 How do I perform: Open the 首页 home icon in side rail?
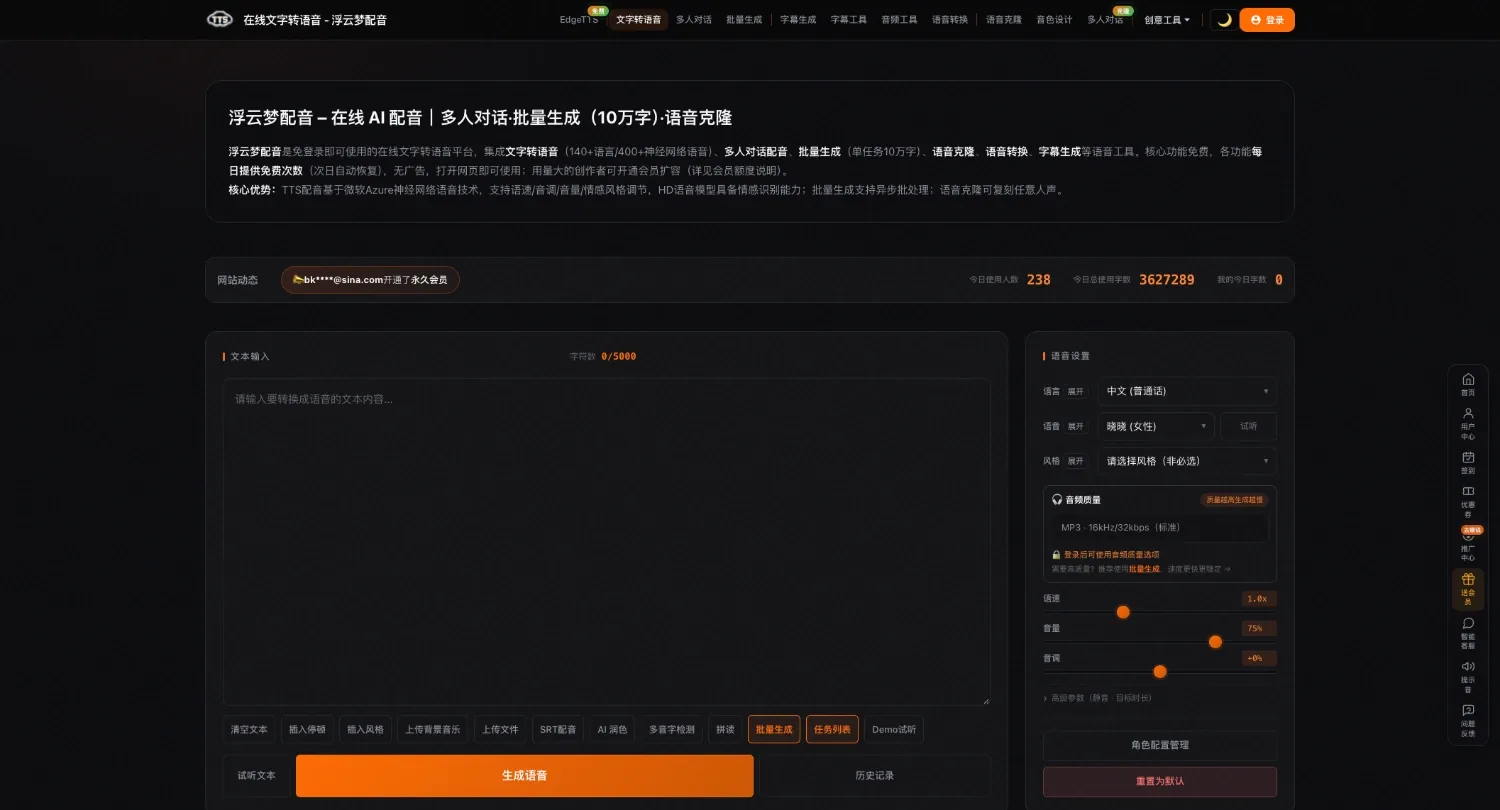pyautogui.click(x=1467, y=385)
